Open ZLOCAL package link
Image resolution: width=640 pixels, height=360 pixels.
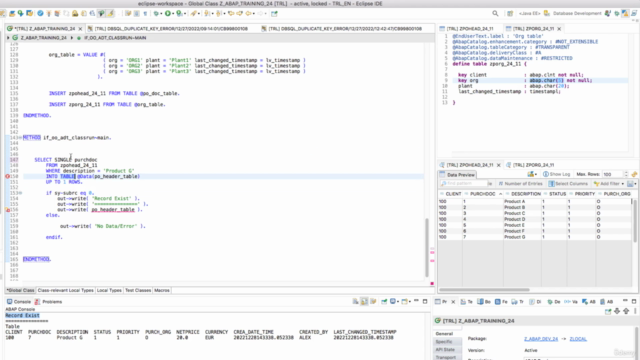click(578, 339)
